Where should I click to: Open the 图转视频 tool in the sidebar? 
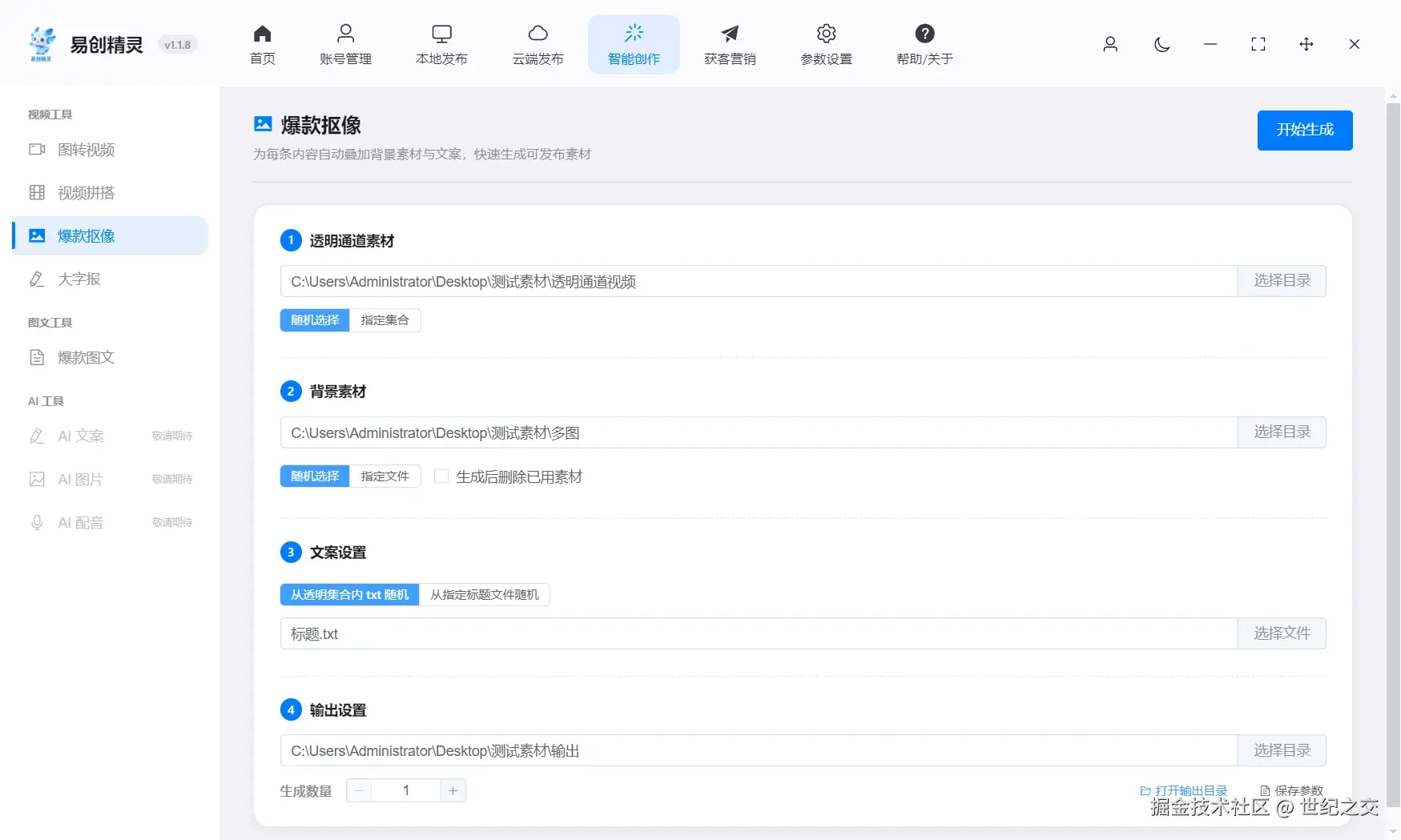pos(85,150)
